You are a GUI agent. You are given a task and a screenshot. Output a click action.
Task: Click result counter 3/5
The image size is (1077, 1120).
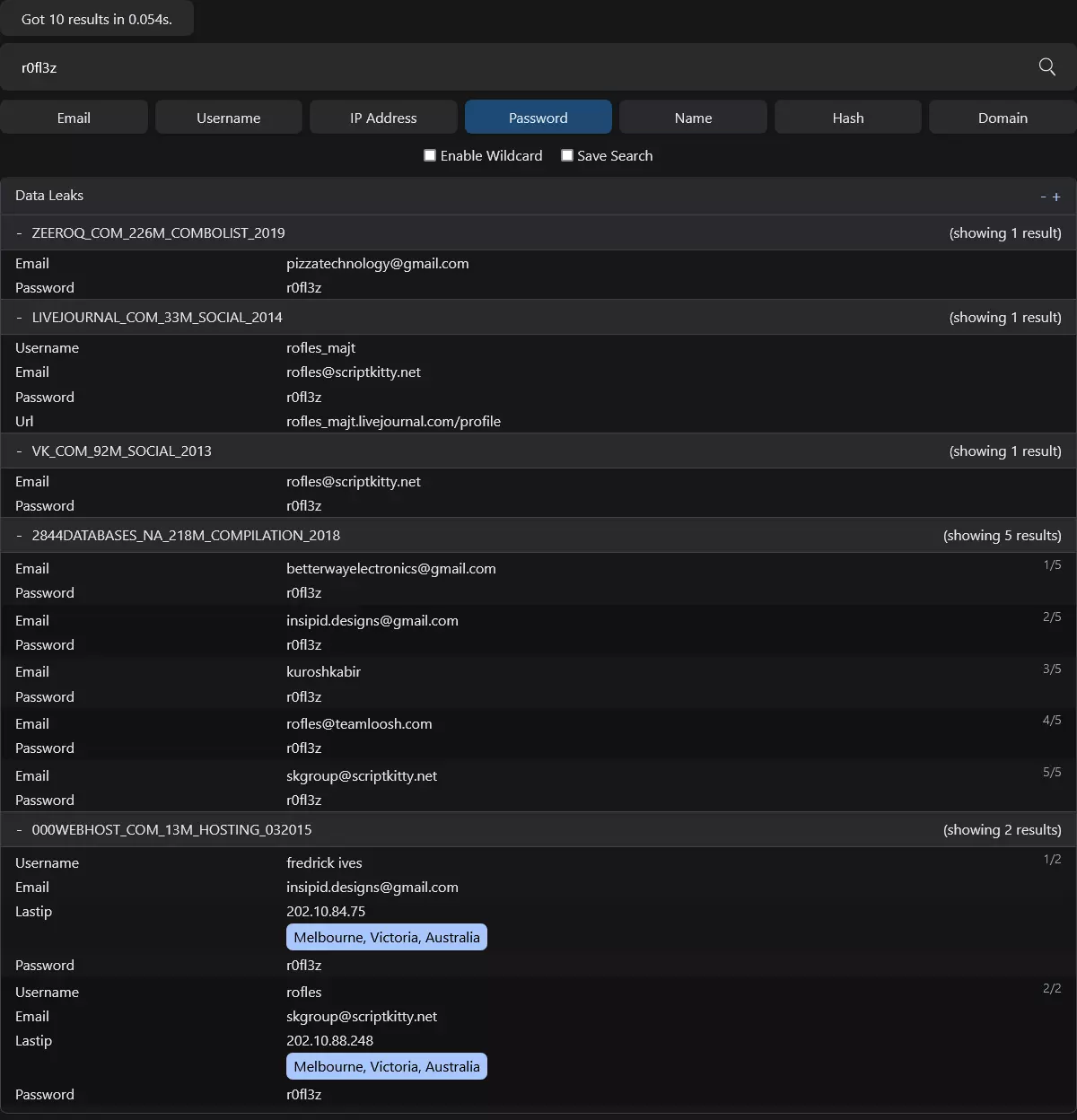pos(1052,669)
